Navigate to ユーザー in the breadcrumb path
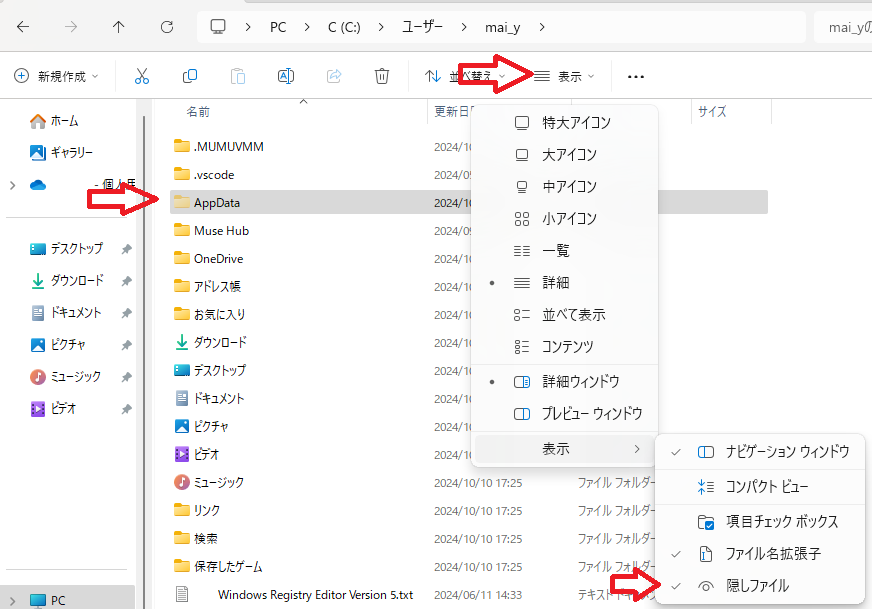This screenshot has width=872, height=609. click(x=423, y=27)
